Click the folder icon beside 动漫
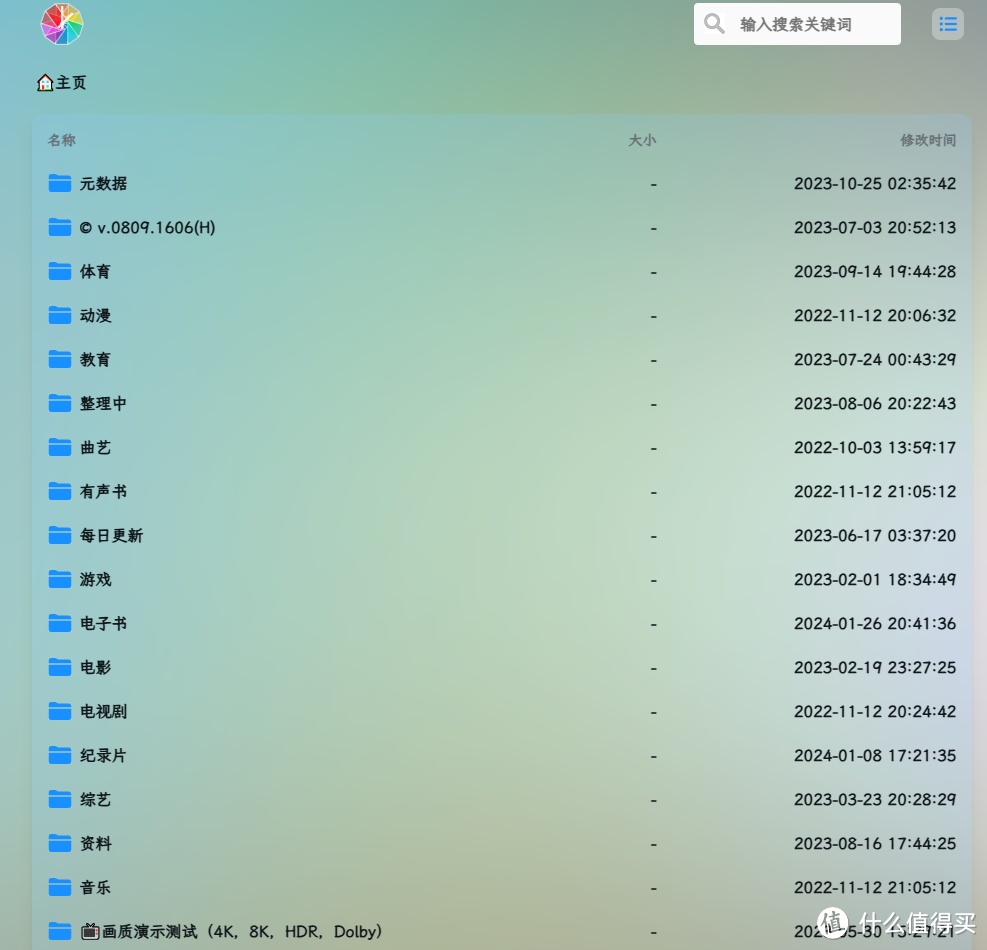The height and width of the screenshot is (950, 987). [x=60, y=315]
